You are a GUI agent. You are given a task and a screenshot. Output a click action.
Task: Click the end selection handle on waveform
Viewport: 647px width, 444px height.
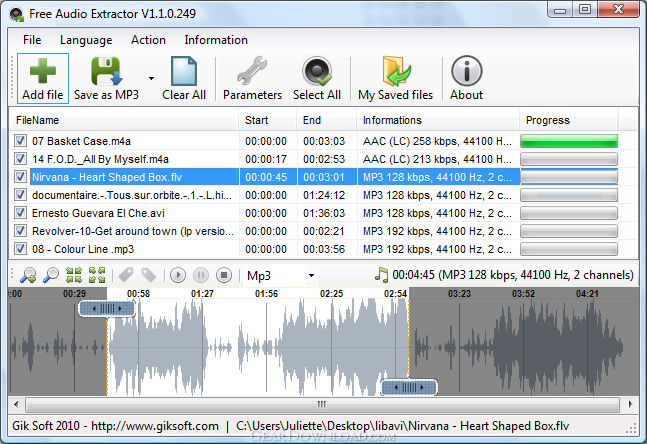click(x=409, y=387)
